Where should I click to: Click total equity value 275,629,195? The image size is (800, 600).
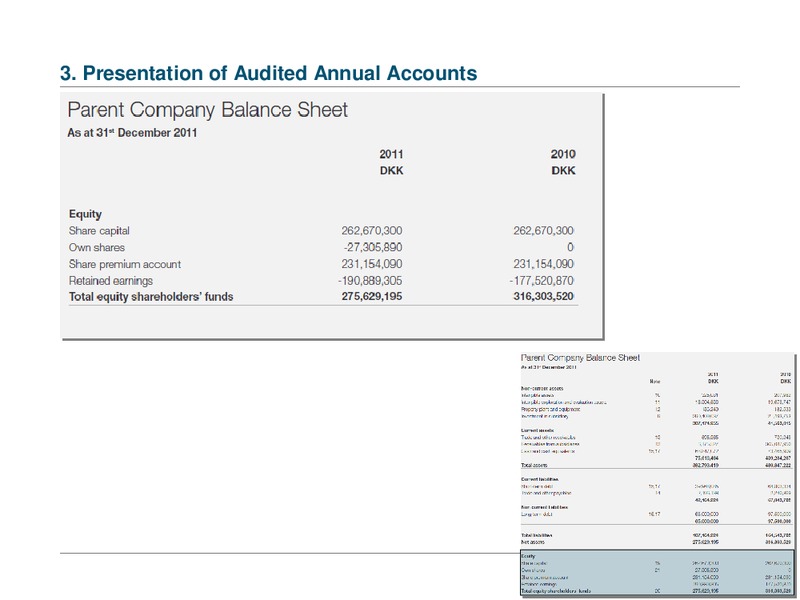372,296
